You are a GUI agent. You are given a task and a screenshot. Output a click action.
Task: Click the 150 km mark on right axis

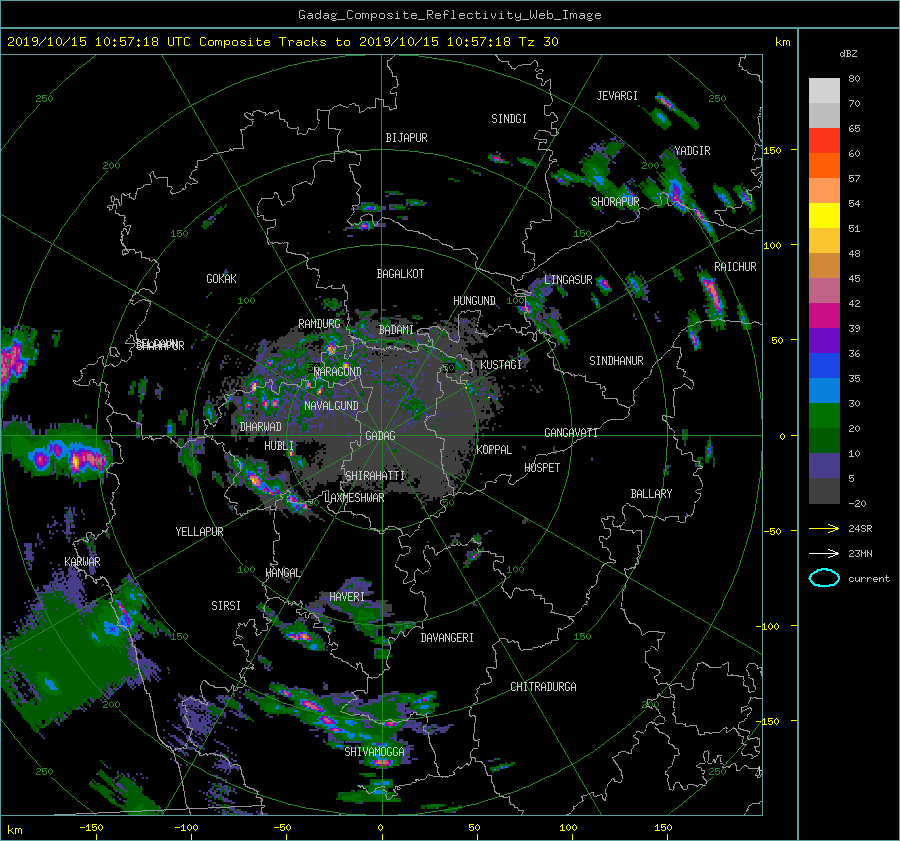(x=773, y=150)
